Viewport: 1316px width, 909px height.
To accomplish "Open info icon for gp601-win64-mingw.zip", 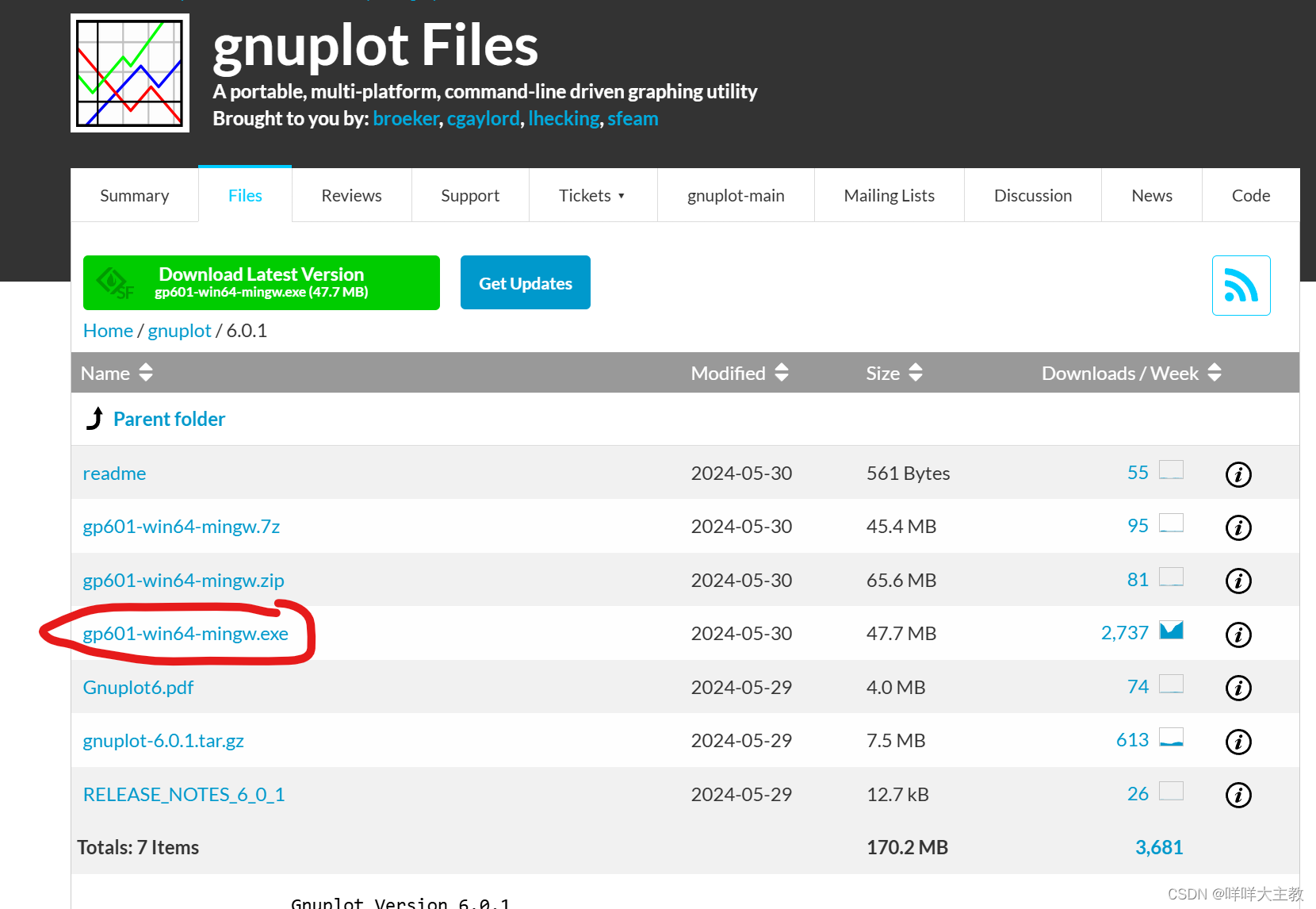I will pyautogui.click(x=1238, y=581).
